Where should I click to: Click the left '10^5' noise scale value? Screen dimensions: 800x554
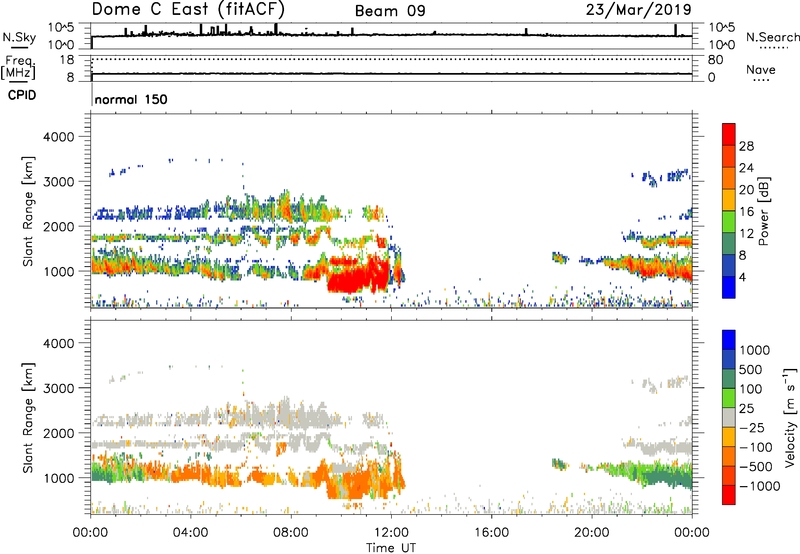coord(61,27)
